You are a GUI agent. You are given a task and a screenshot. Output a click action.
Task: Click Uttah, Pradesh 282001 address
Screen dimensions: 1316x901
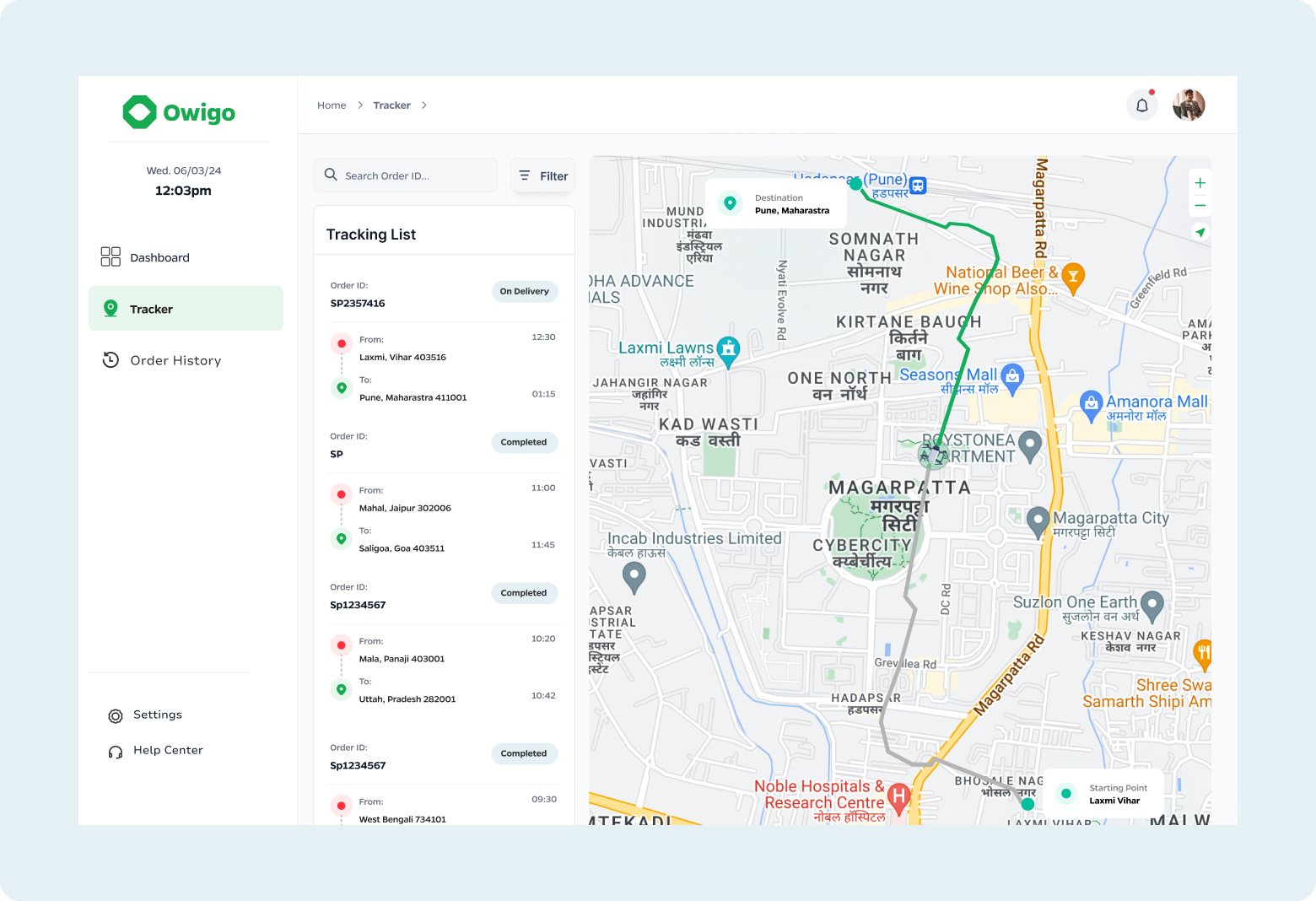pyautogui.click(x=407, y=699)
